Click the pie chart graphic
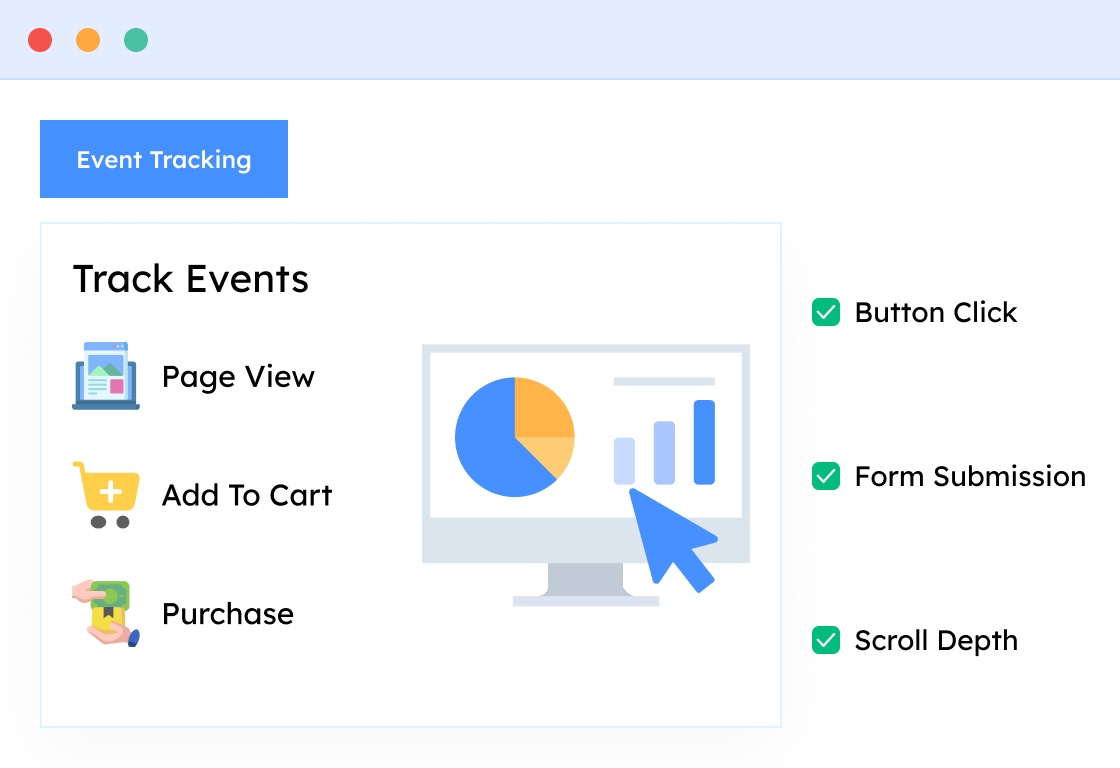 pos(514,437)
